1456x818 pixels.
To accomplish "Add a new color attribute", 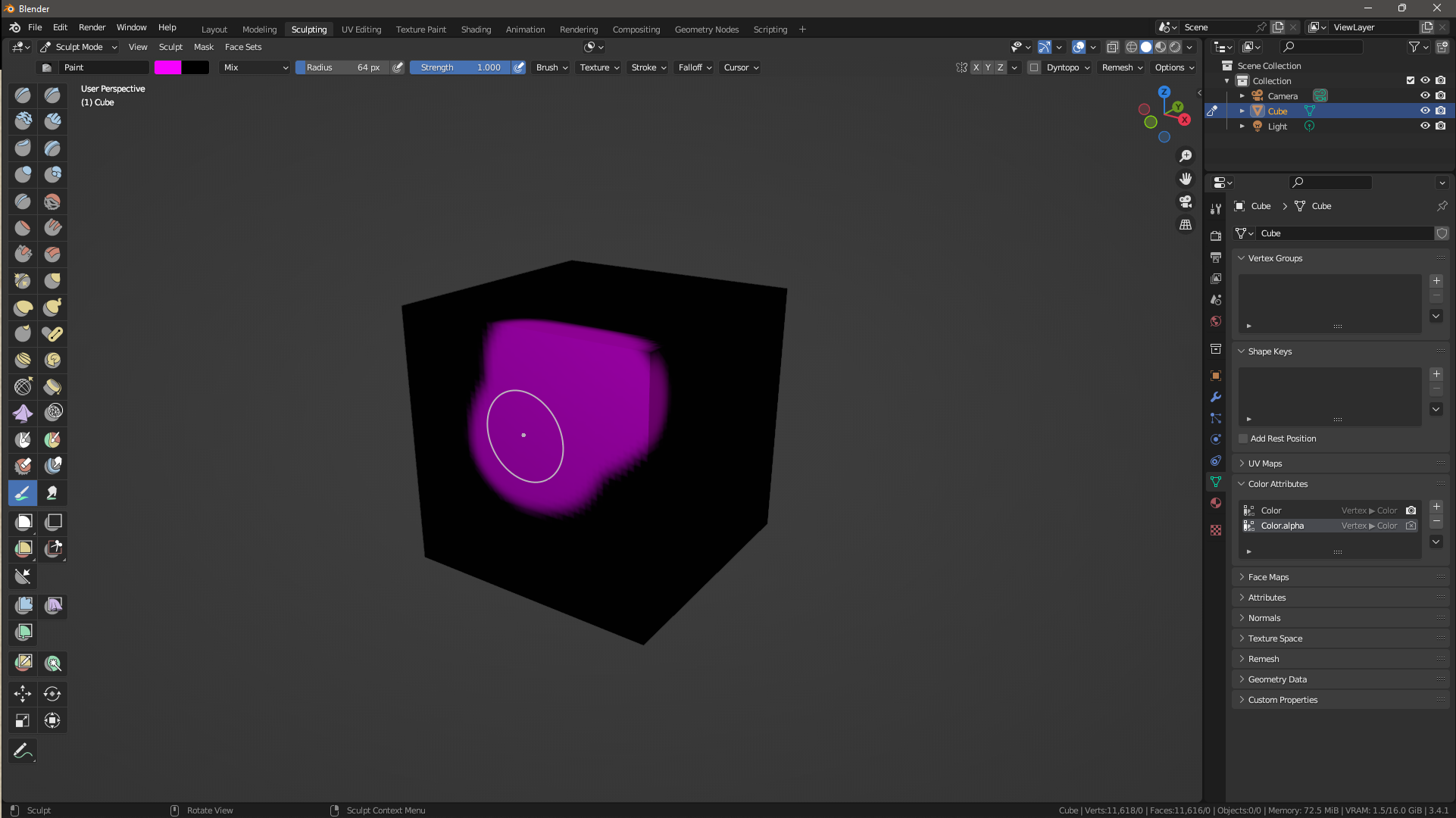I will coord(1436,507).
